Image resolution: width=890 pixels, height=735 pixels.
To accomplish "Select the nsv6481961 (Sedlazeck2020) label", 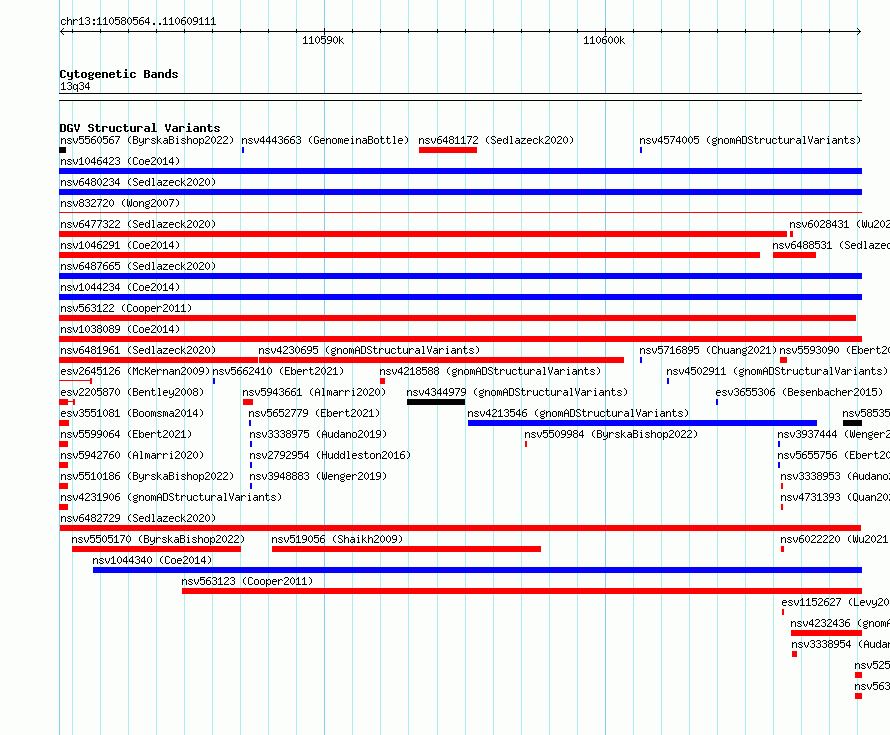I will (x=138, y=350).
